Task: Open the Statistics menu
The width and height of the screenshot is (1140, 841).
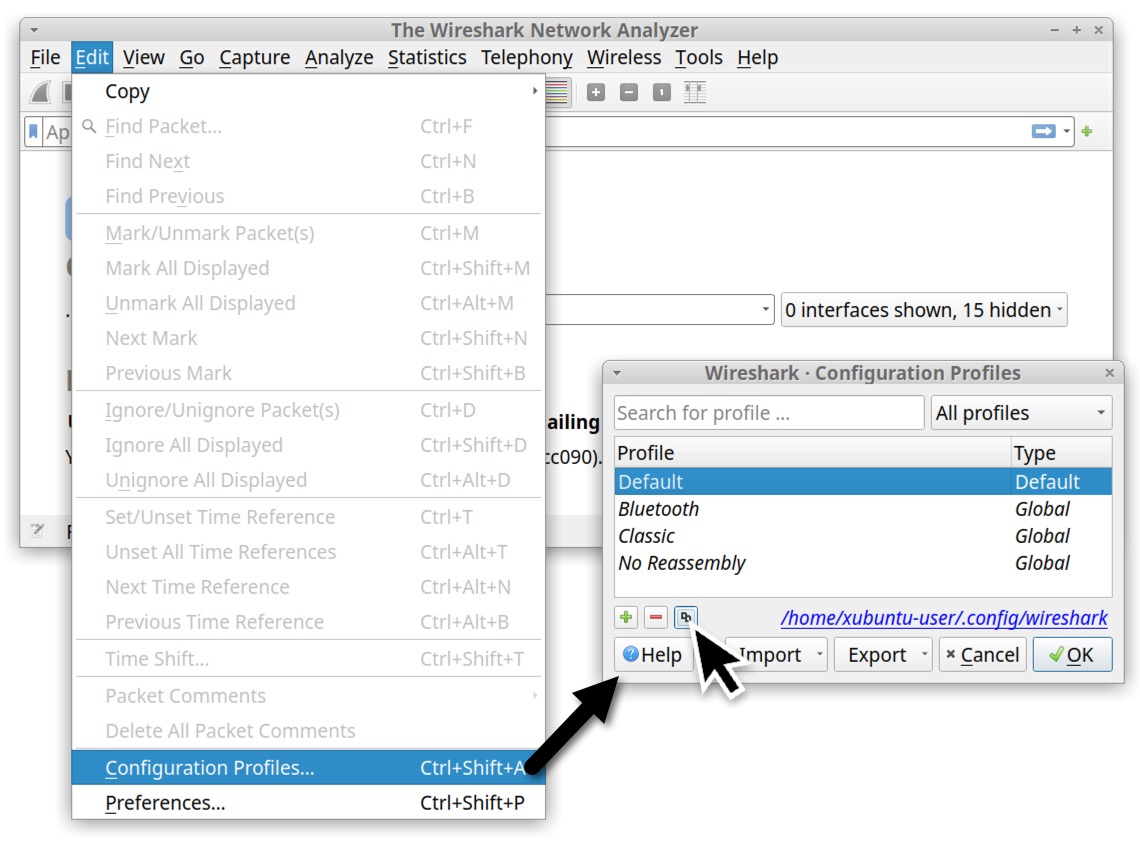Action: point(427,57)
